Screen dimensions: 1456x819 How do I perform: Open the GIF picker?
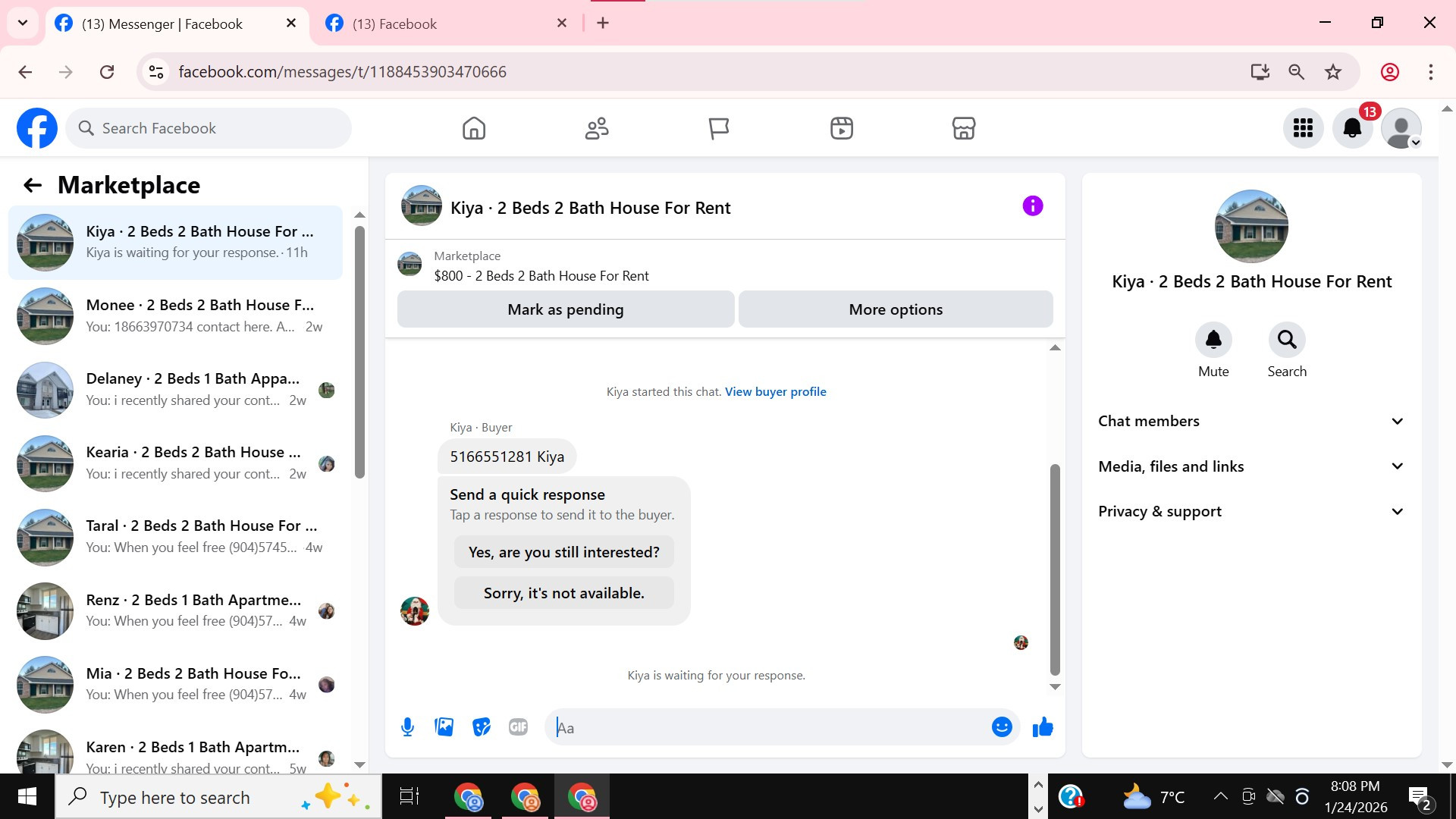(519, 727)
